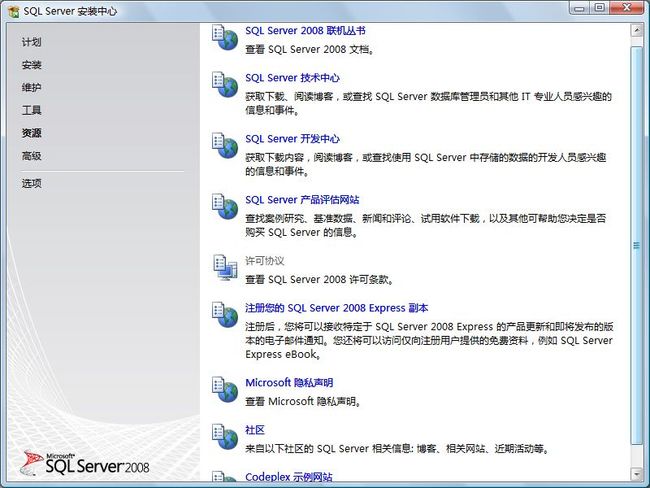Close the SQL Server 安装中心 window
This screenshot has width=650, height=488.
click(627, 8)
